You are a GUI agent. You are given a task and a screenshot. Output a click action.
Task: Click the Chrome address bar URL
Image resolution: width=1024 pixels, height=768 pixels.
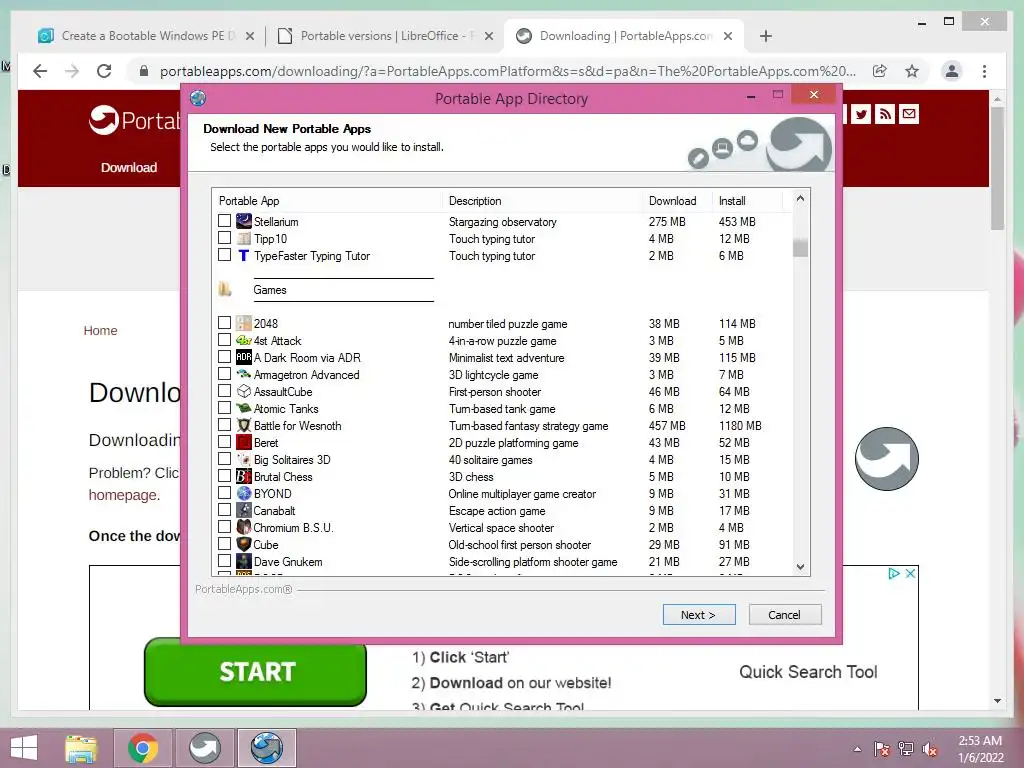click(x=507, y=71)
